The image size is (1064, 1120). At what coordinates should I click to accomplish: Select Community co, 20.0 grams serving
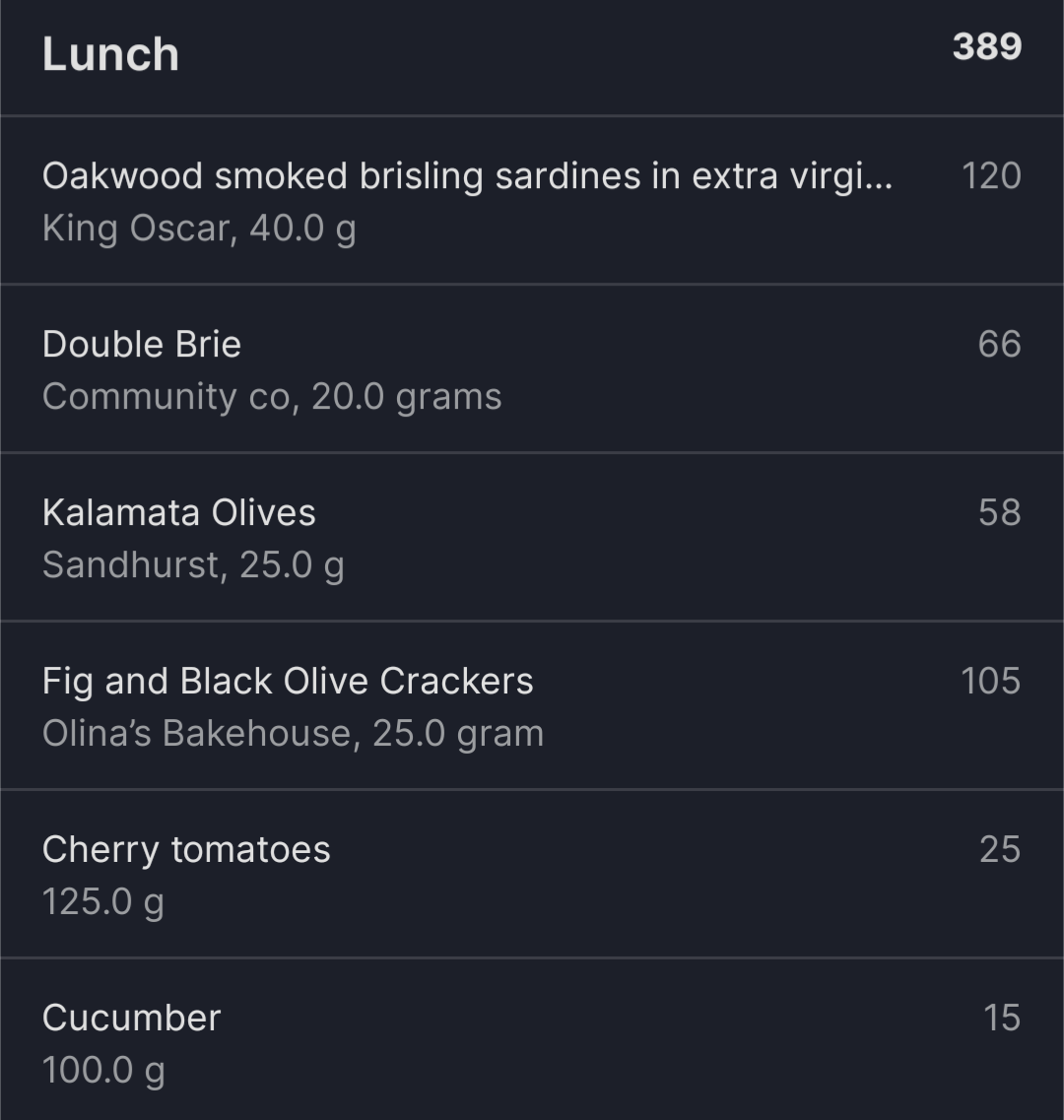point(272,397)
